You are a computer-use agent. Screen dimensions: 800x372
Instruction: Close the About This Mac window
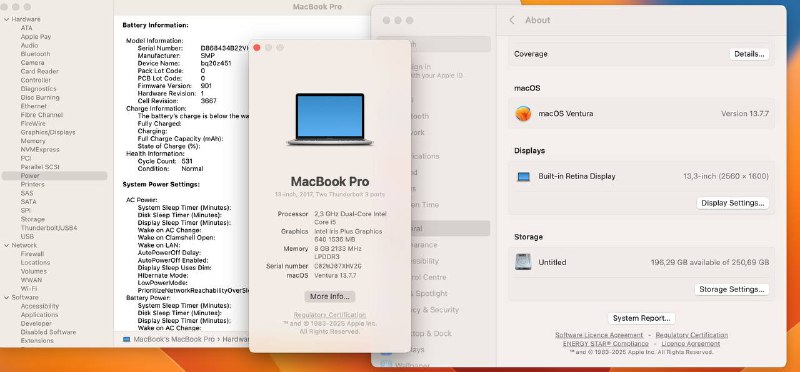(x=257, y=47)
